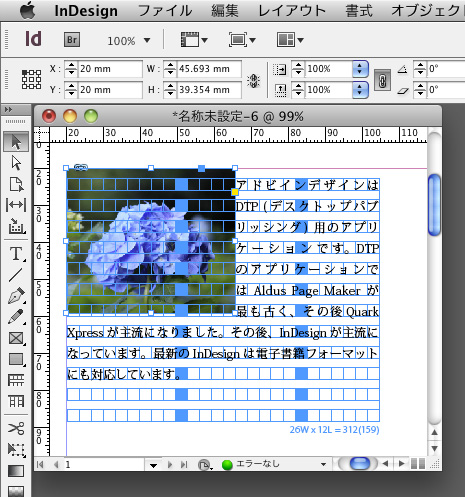Open Adobe Bridge via Br icon
The image size is (465, 497).
72,40
